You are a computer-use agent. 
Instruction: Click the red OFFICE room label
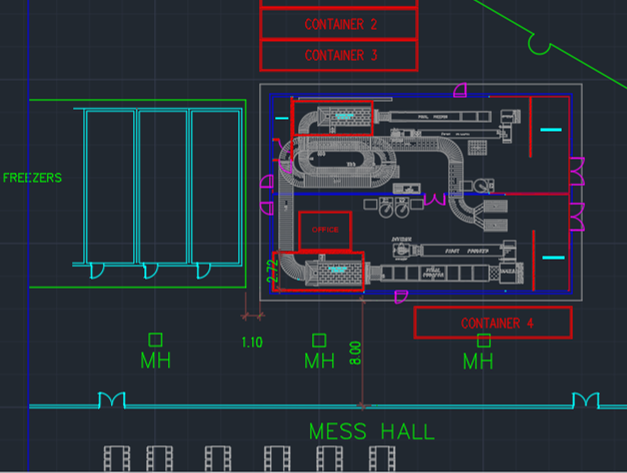(x=325, y=230)
